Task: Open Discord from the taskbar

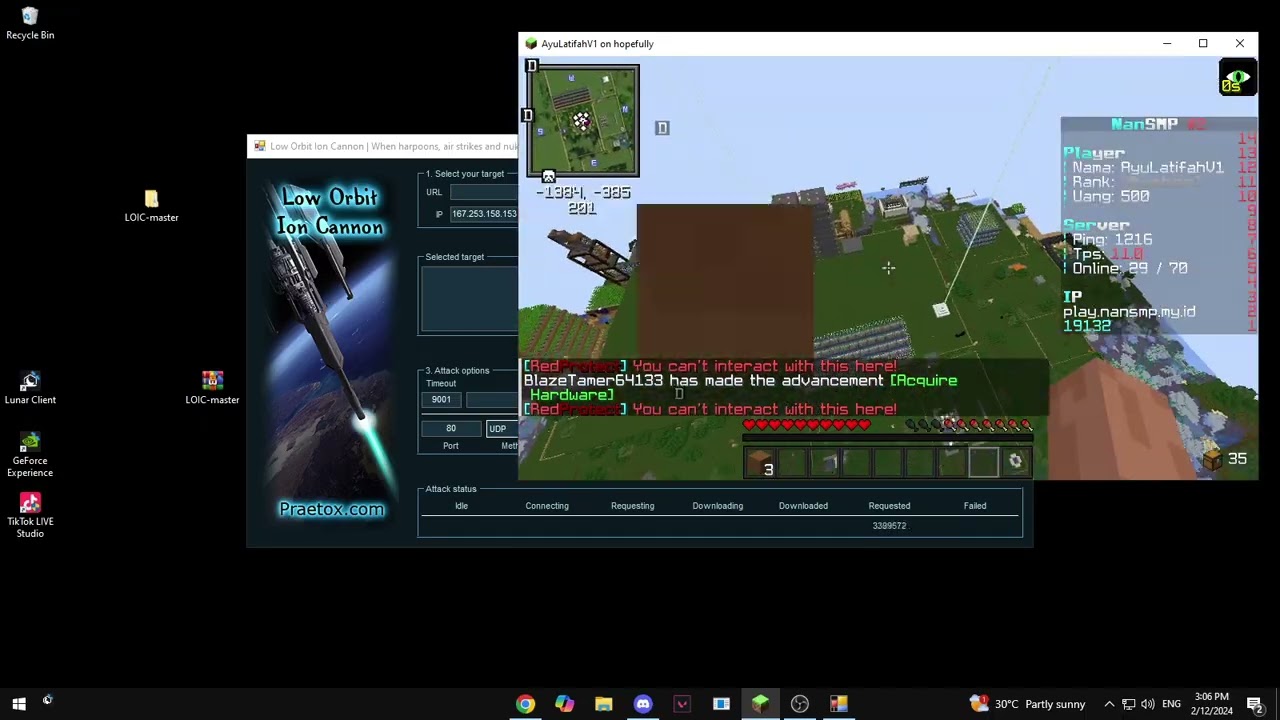Action: click(643, 704)
